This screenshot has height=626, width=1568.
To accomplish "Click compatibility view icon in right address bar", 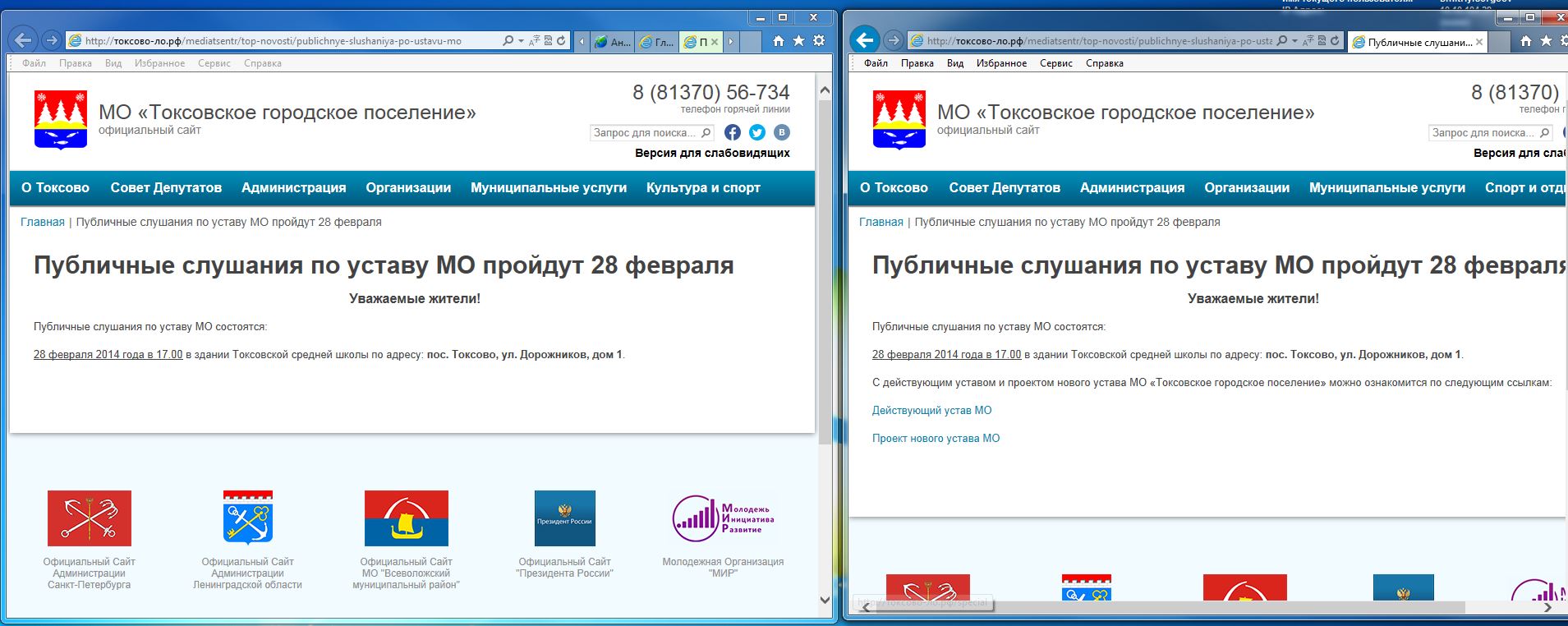I will [1322, 41].
